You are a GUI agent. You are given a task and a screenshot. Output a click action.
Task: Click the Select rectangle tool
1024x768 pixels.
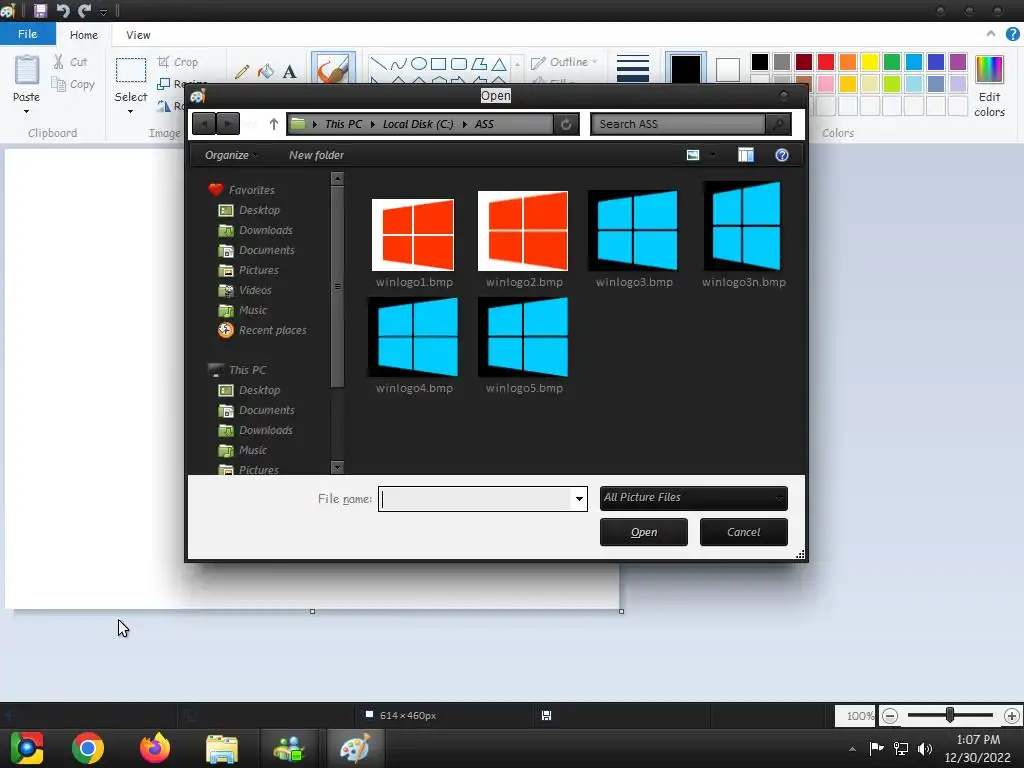pos(131,70)
